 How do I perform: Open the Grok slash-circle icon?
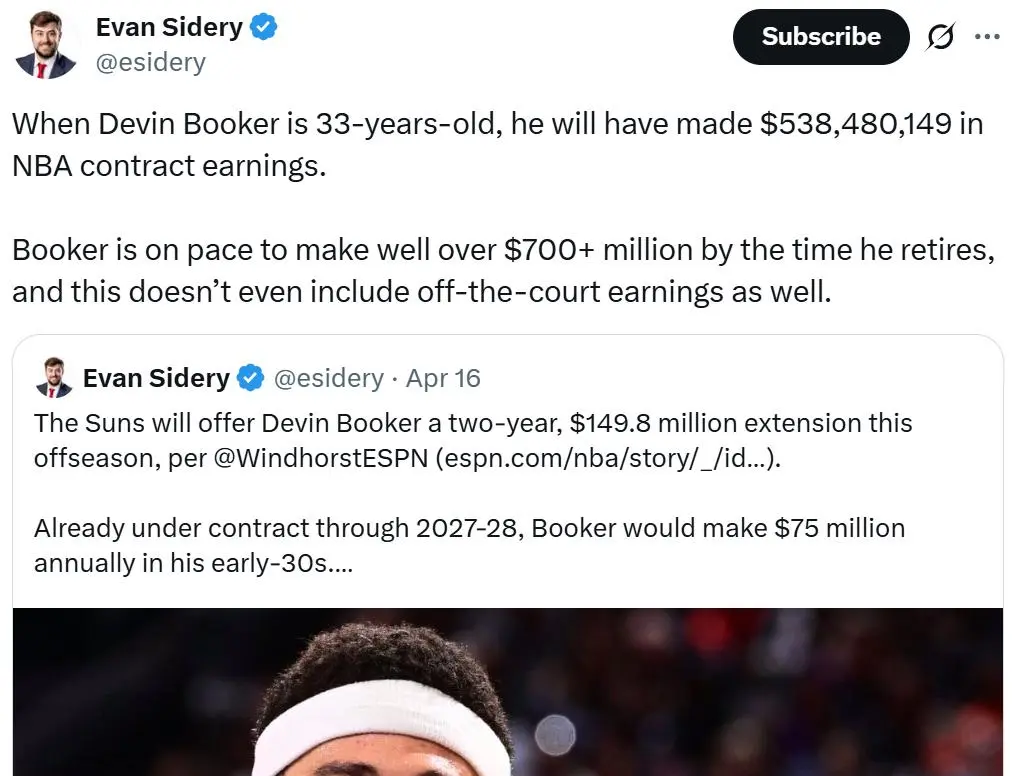pyautogui.click(x=941, y=36)
